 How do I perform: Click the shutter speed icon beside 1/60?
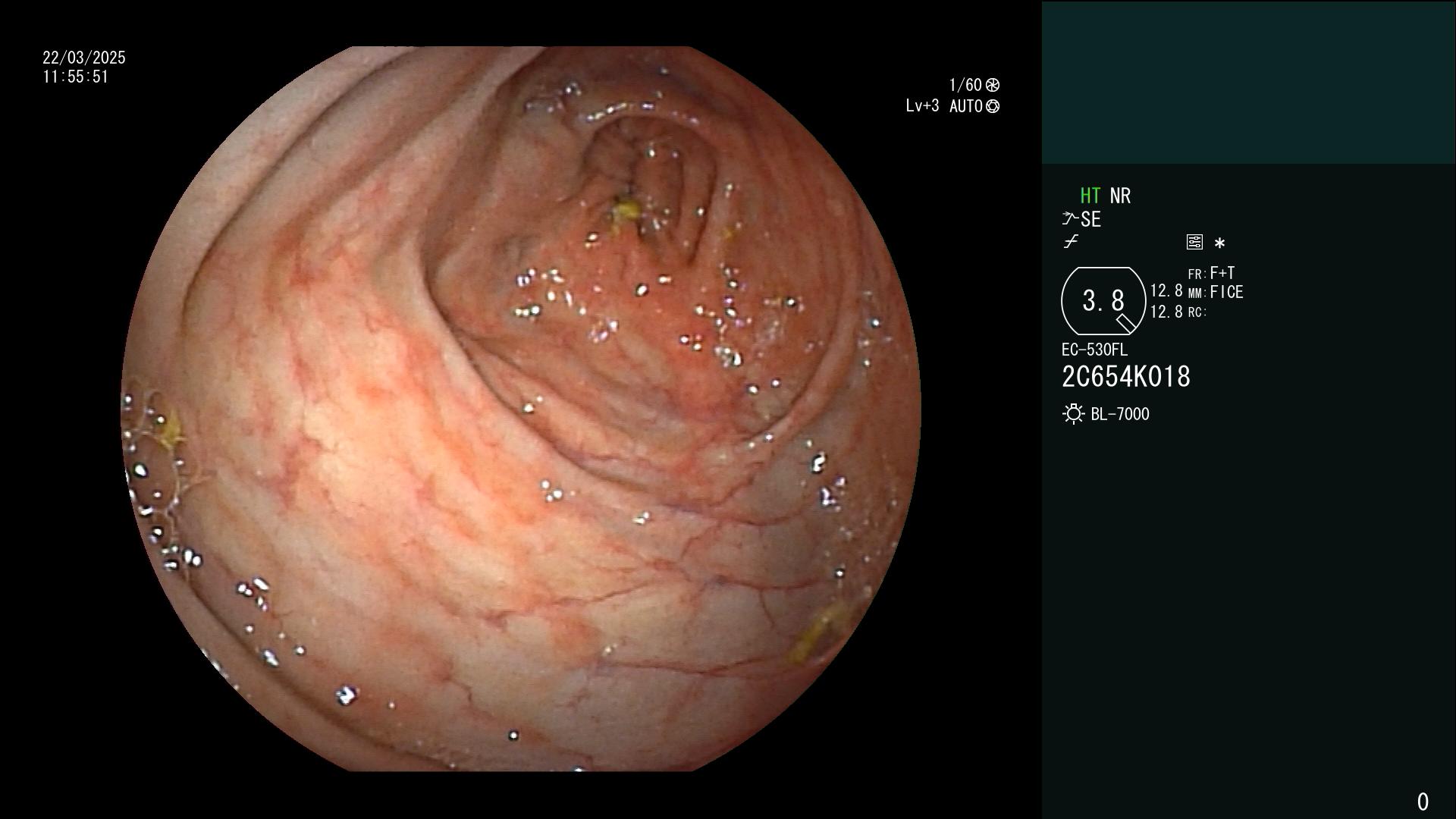(x=993, y=85)
